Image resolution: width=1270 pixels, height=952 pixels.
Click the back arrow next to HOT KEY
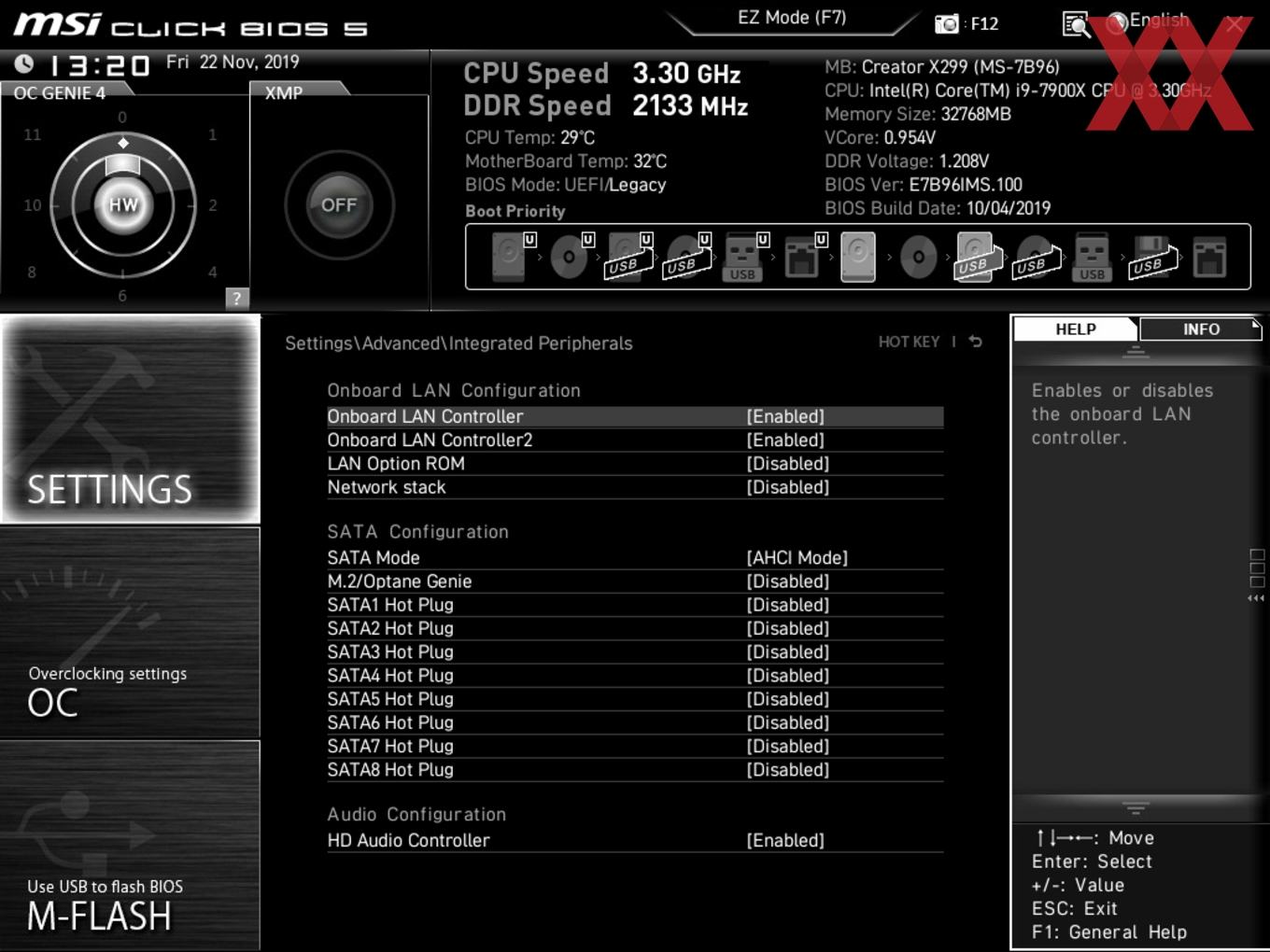coord(975,342)
